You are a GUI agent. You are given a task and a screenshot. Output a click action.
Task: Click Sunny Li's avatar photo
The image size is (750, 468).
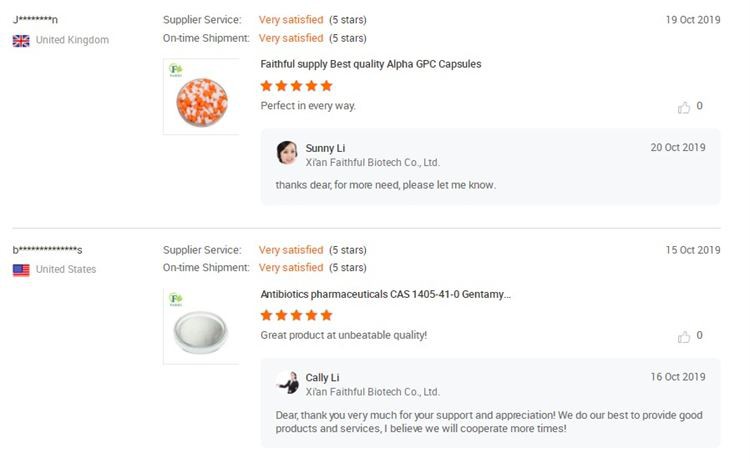(287, 153)
